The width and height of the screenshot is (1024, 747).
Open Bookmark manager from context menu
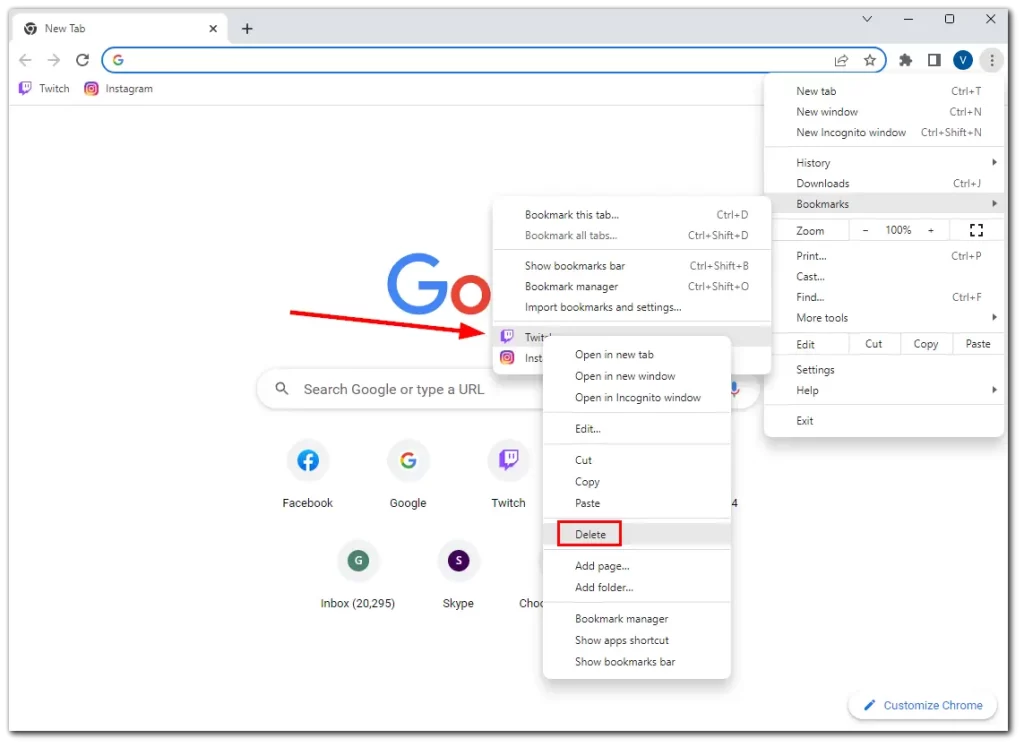tap(637, 619)
